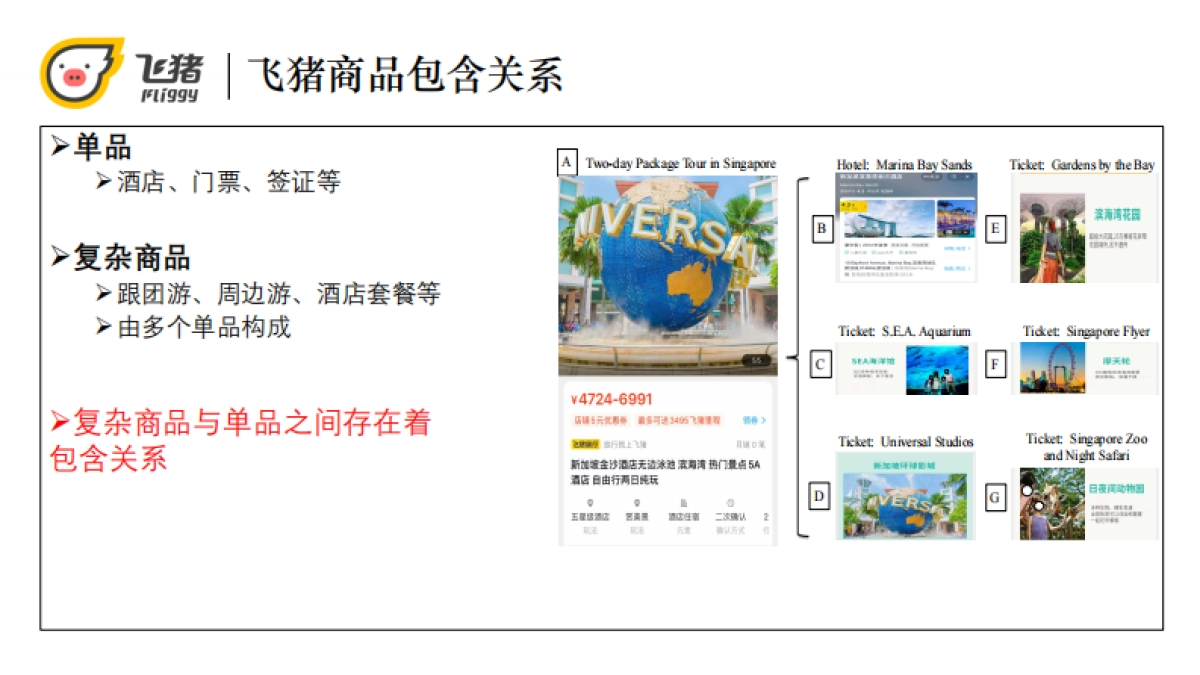Click the 最多可送3495飞猪里程 badge

pyautogui.click(x=678, y=419)
